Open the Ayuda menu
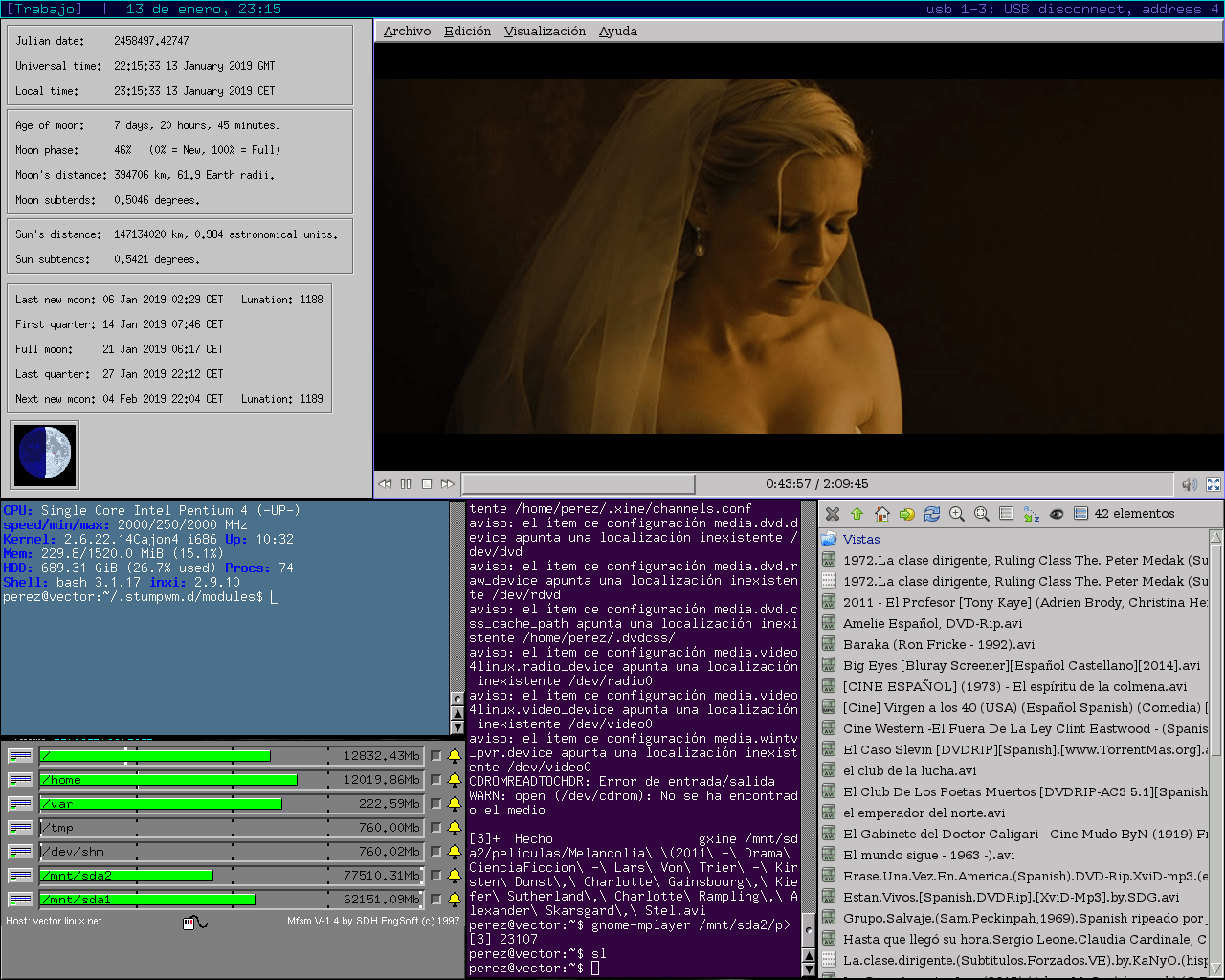The image size is (1225, 980). tap(618, 31)
